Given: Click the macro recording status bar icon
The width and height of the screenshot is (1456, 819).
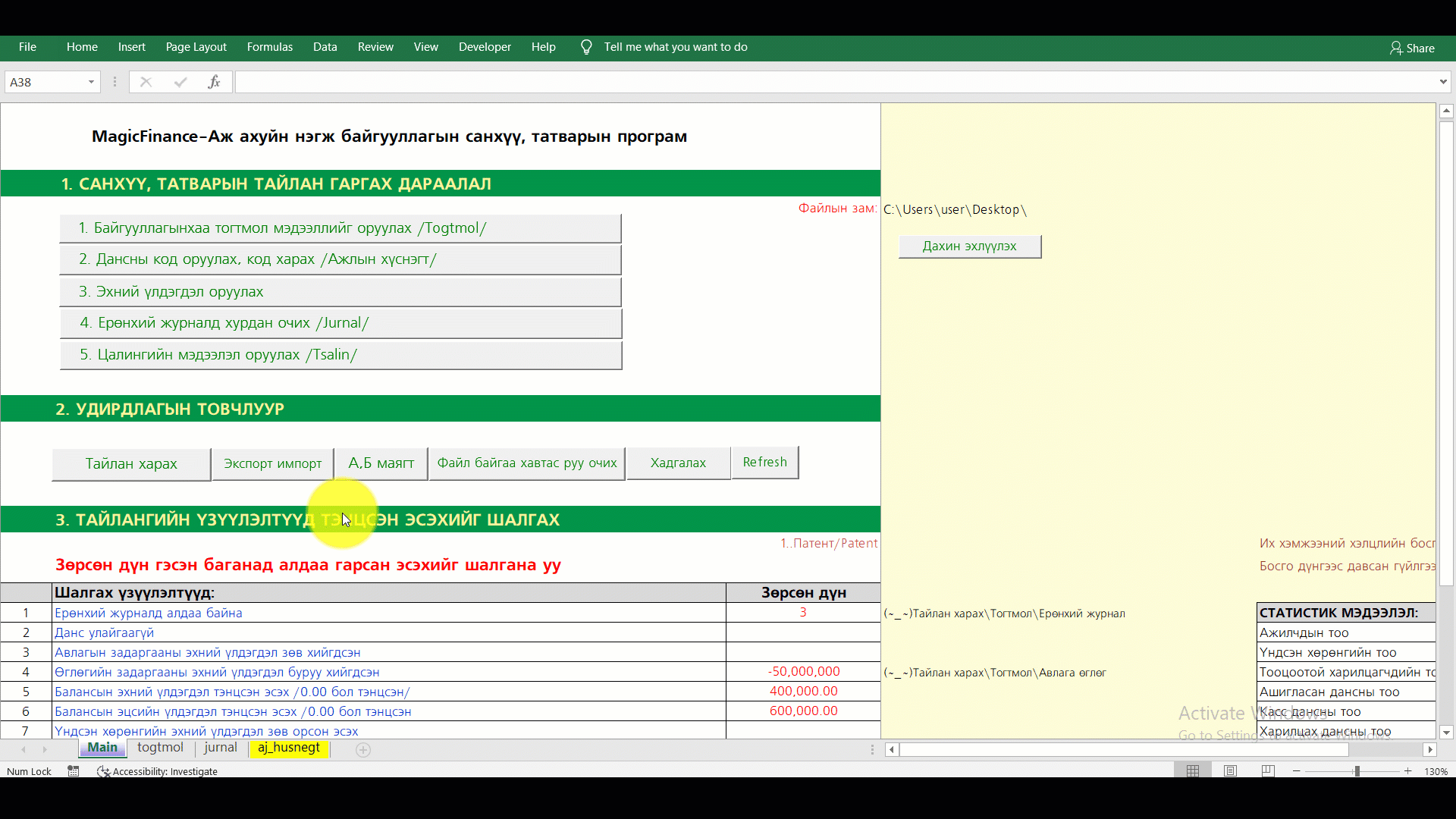Looking at the screenshot, I should point(74,770).
